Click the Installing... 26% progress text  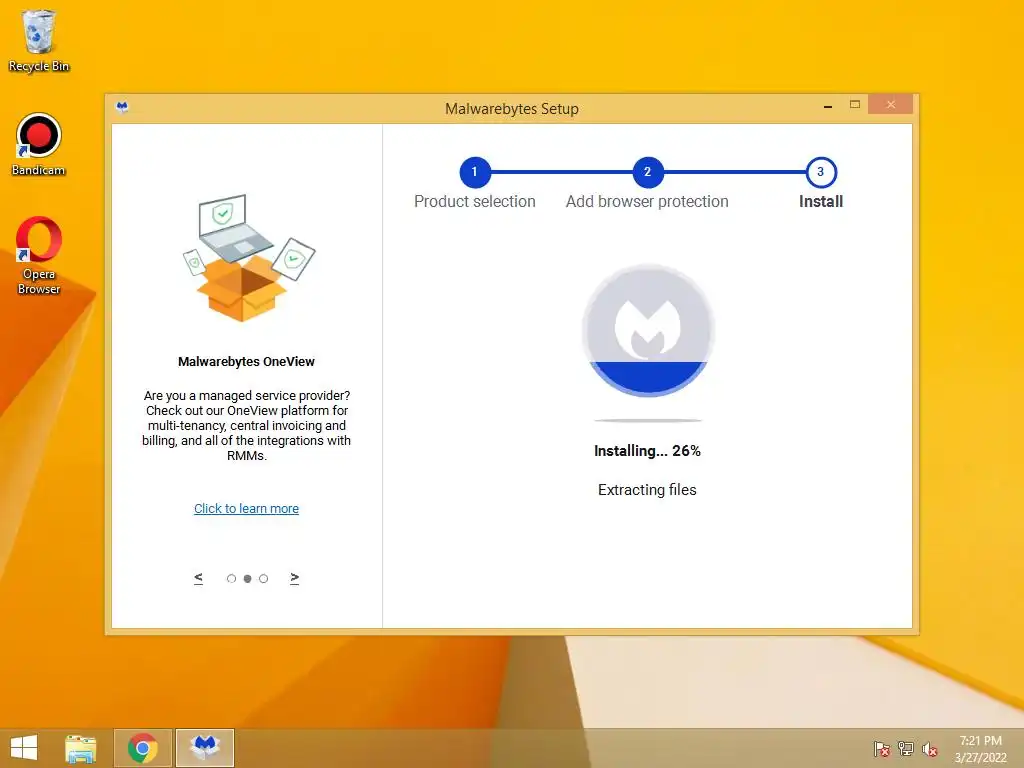[x=647, y=451]
